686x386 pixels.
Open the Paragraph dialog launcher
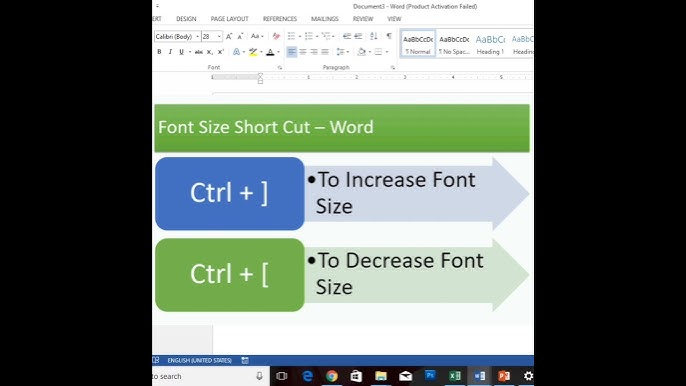tap(392, 68)
